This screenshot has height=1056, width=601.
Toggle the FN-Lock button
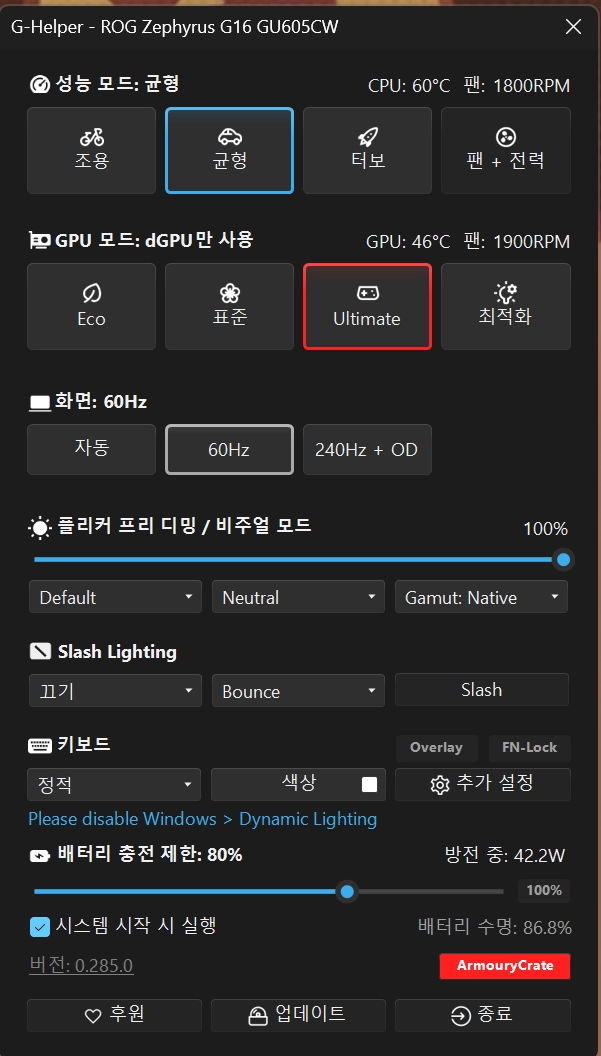click(530, 748)
